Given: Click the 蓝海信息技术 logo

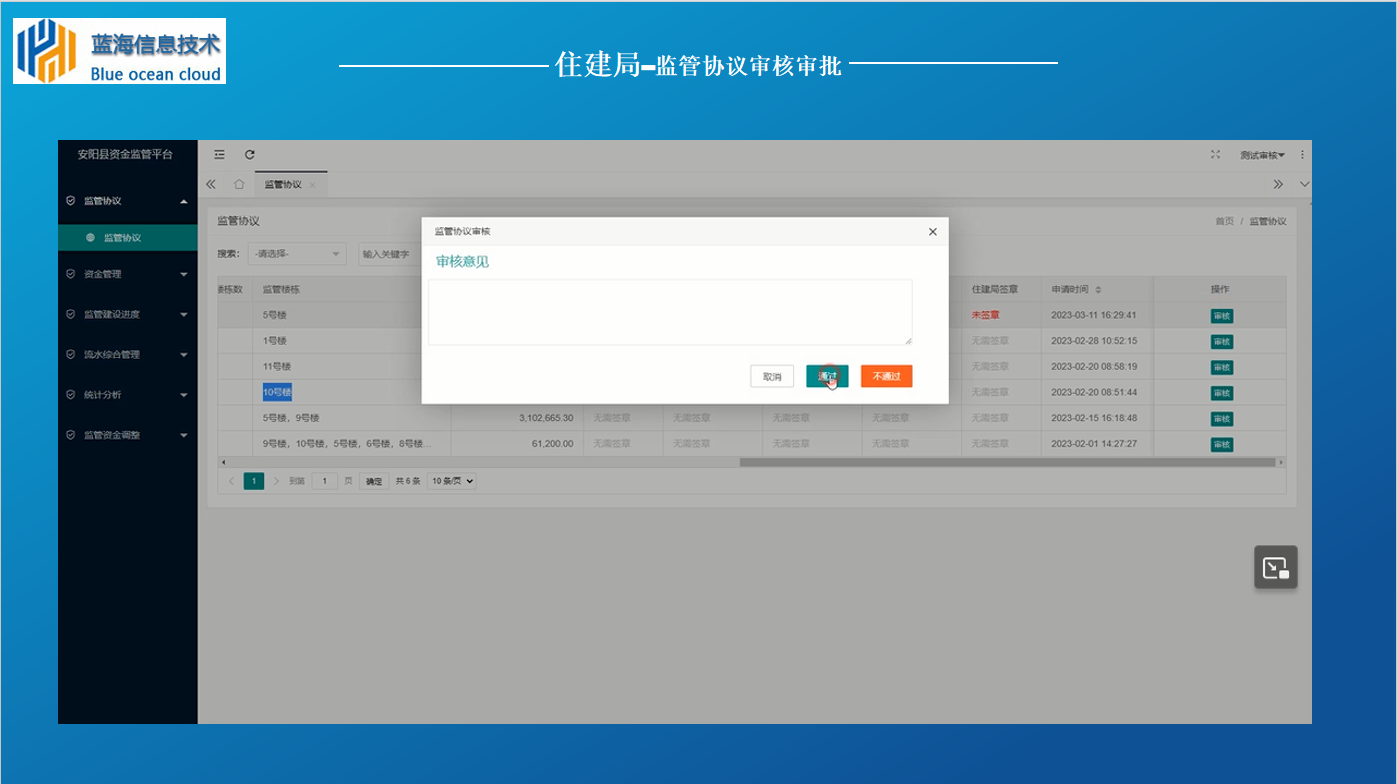Looking at the screenshot, I should [119, 51].
